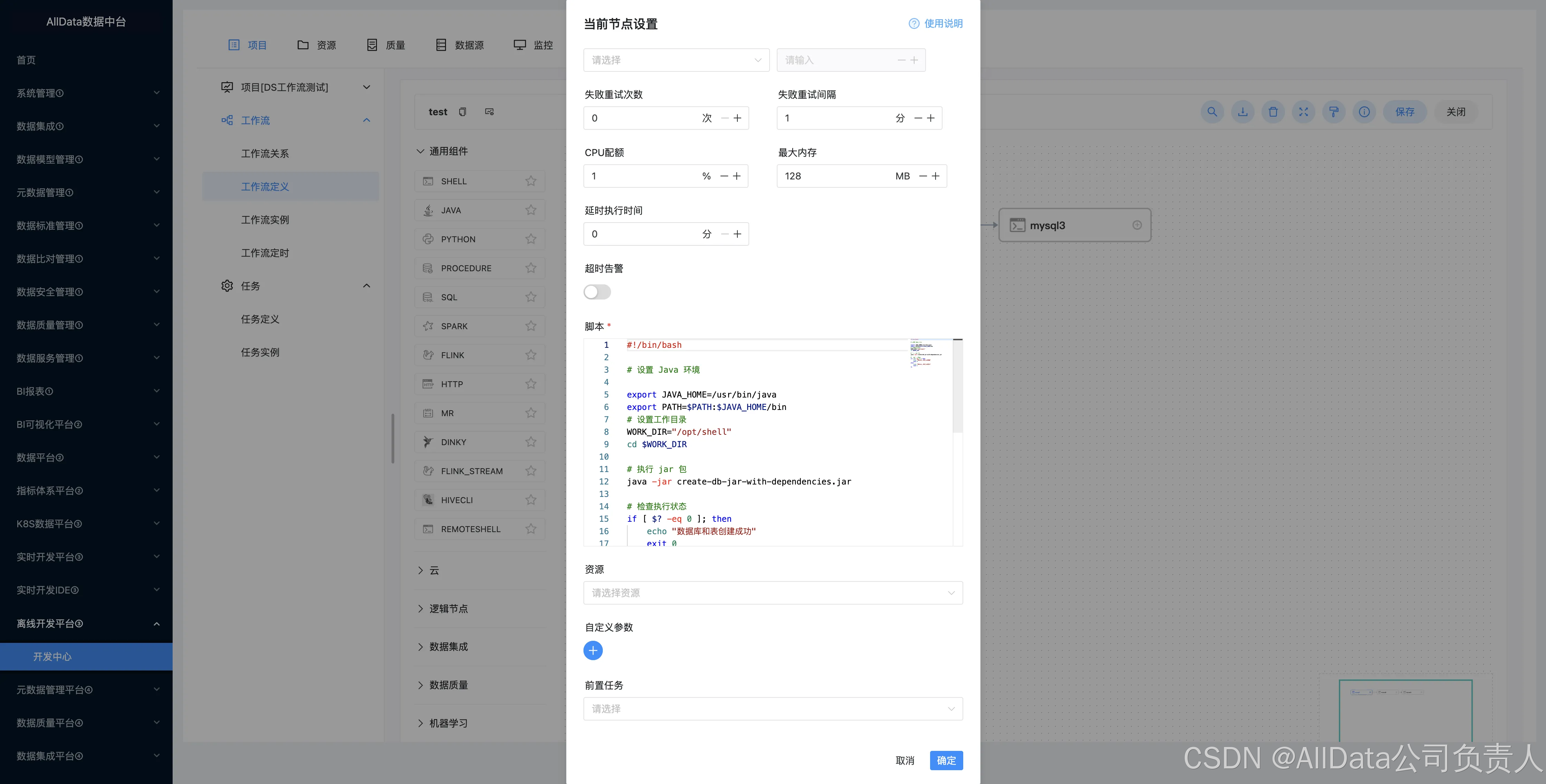Expand the 数据集成 component group
Screen dimensions: 1546x784
pos(420,647)
